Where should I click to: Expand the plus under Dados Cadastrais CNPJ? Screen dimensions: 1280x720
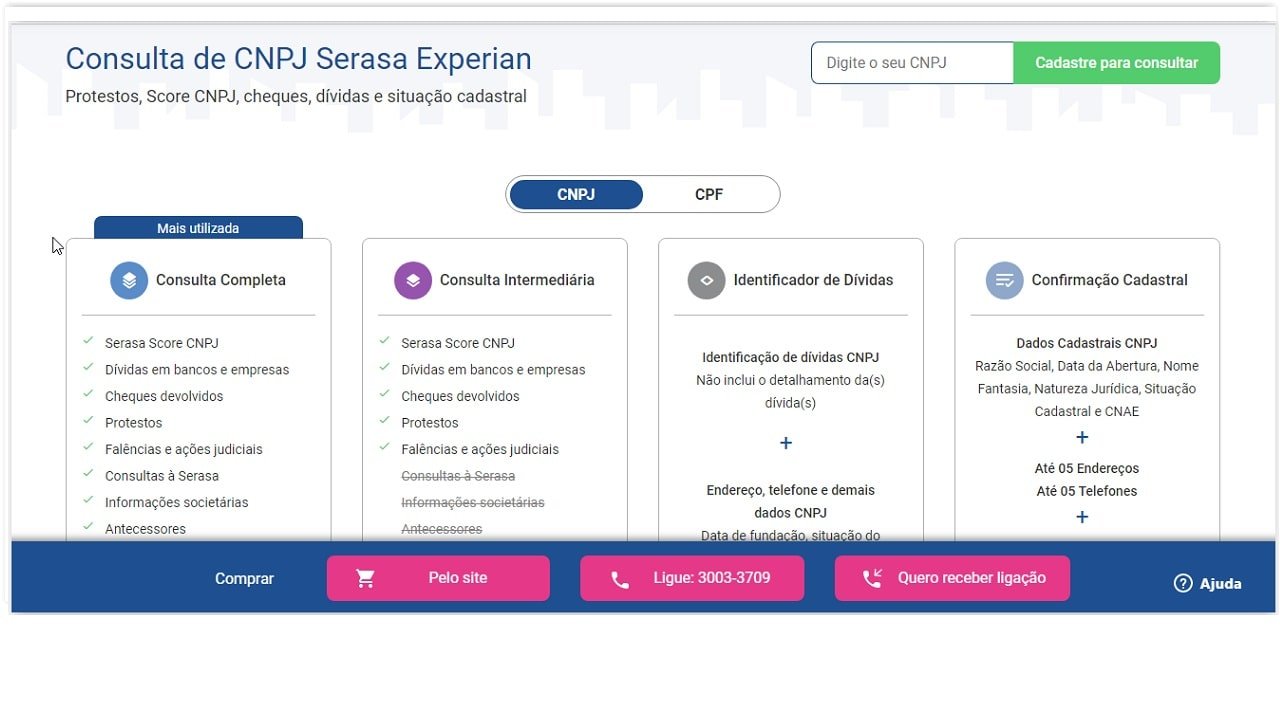click(1082, 437)
